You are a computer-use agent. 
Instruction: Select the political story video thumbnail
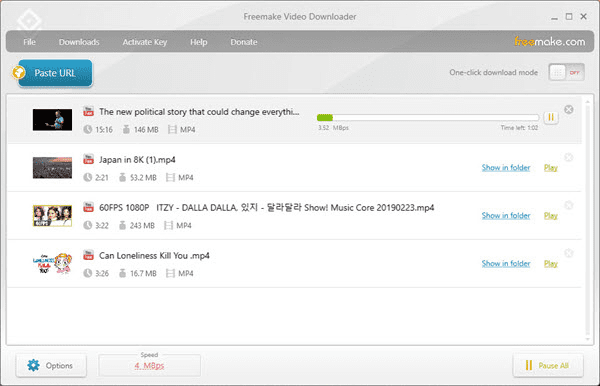pyautogui.click(x=52, y=120)
